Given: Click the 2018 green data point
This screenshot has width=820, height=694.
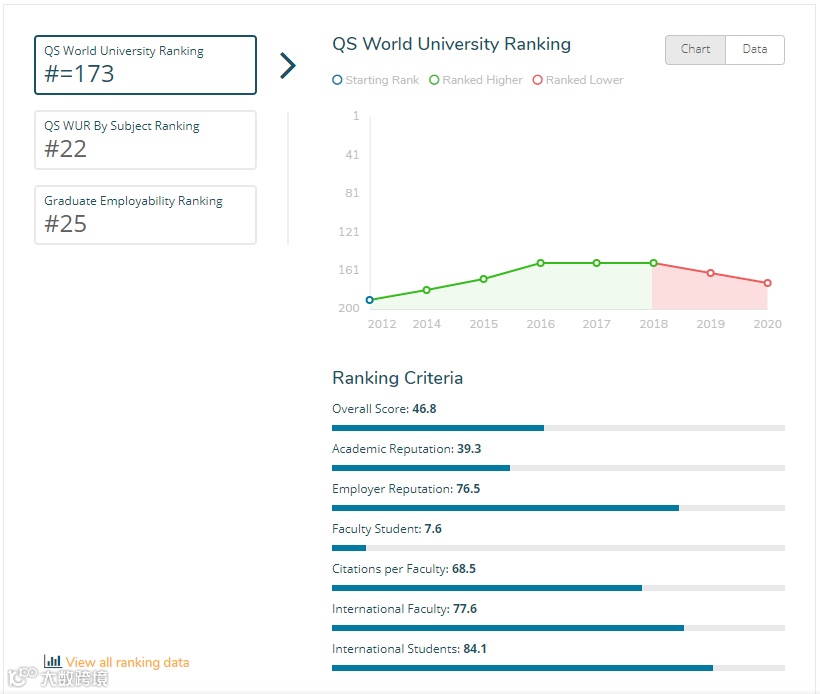Looking at the screenshot, I should 654,263.
